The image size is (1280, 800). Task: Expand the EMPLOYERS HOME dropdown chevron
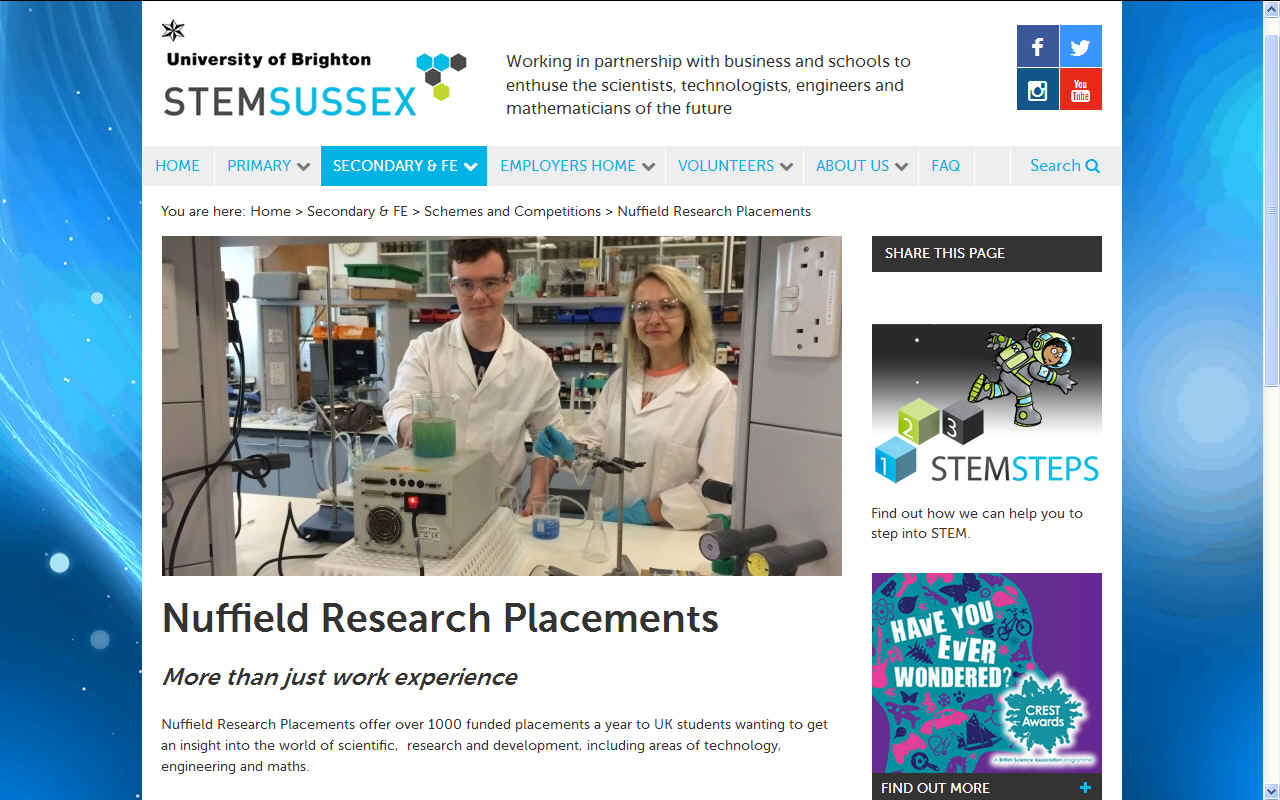[650, 166]
